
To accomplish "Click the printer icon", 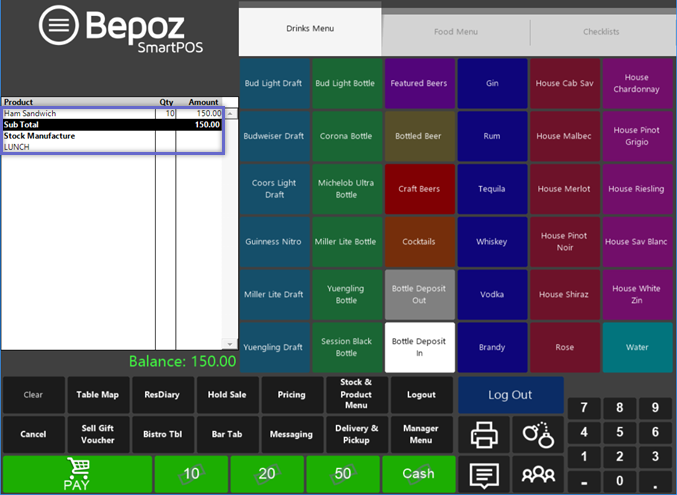I will (484, 435).
